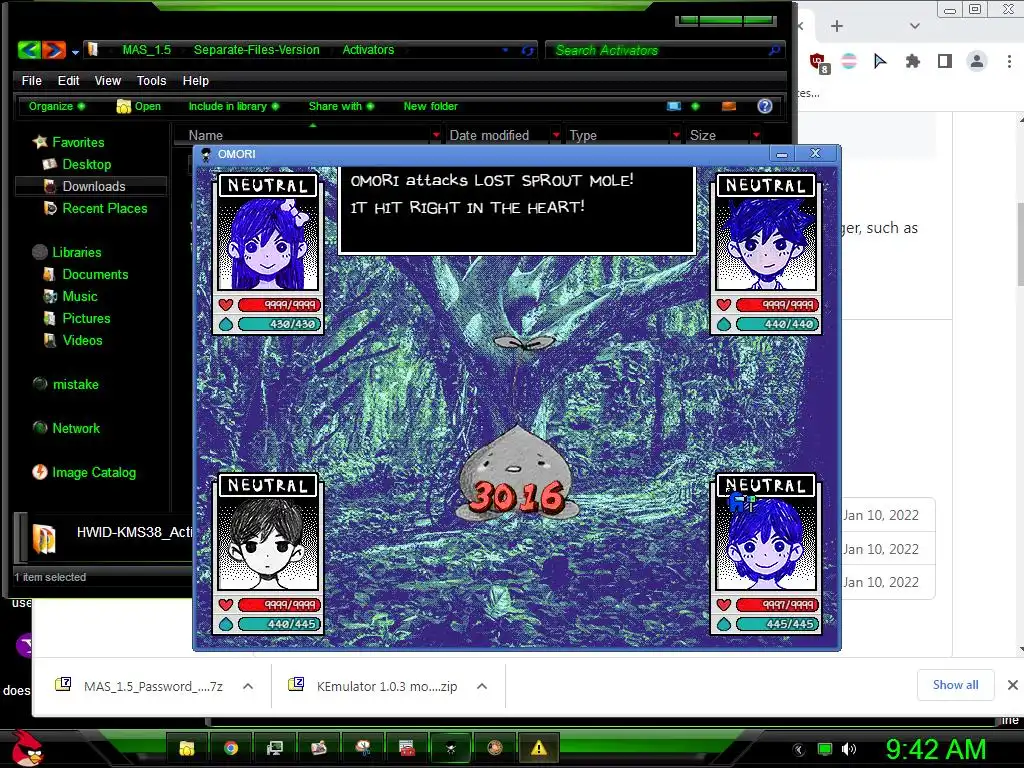The image size is (1024, 768).
Task: Open the recent locations dropdown beside the forward arrow
Action: [x=75, y=52]
